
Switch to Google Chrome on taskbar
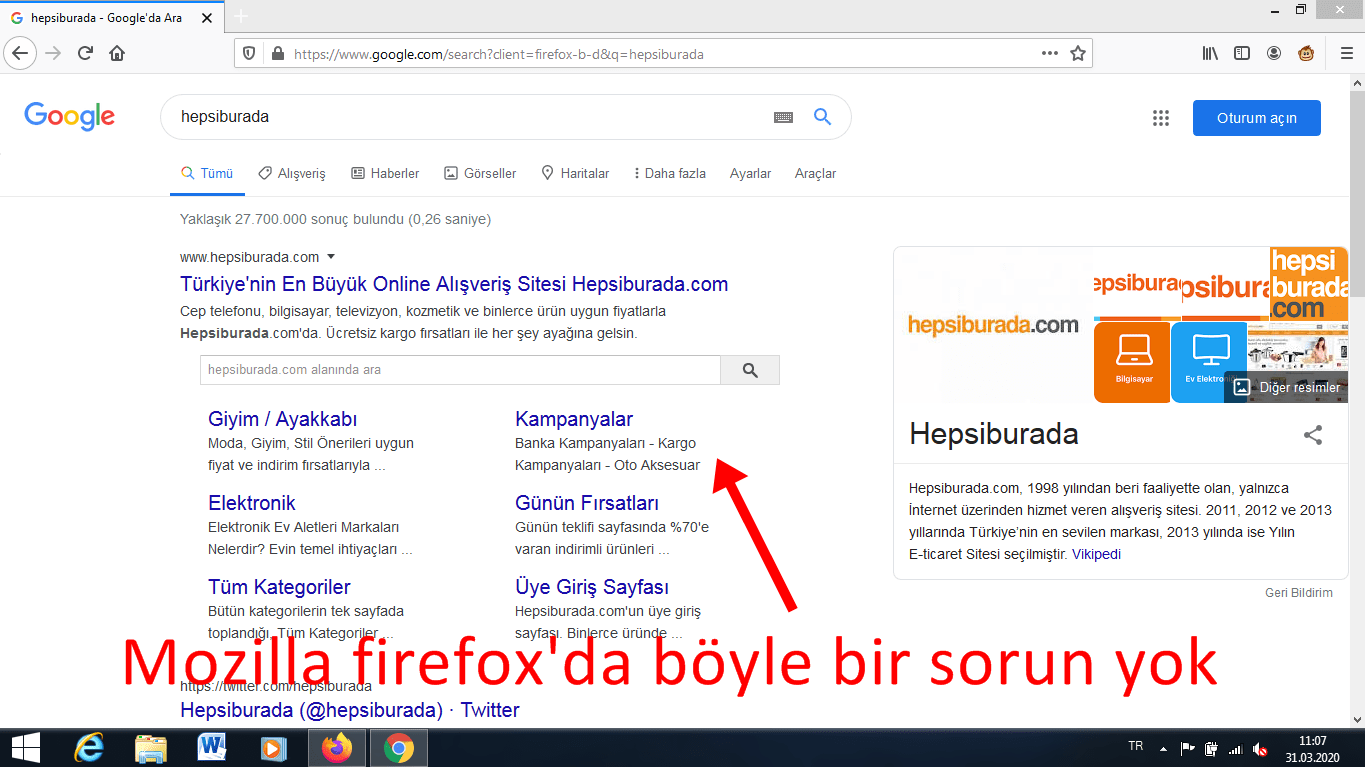point(398,747)
